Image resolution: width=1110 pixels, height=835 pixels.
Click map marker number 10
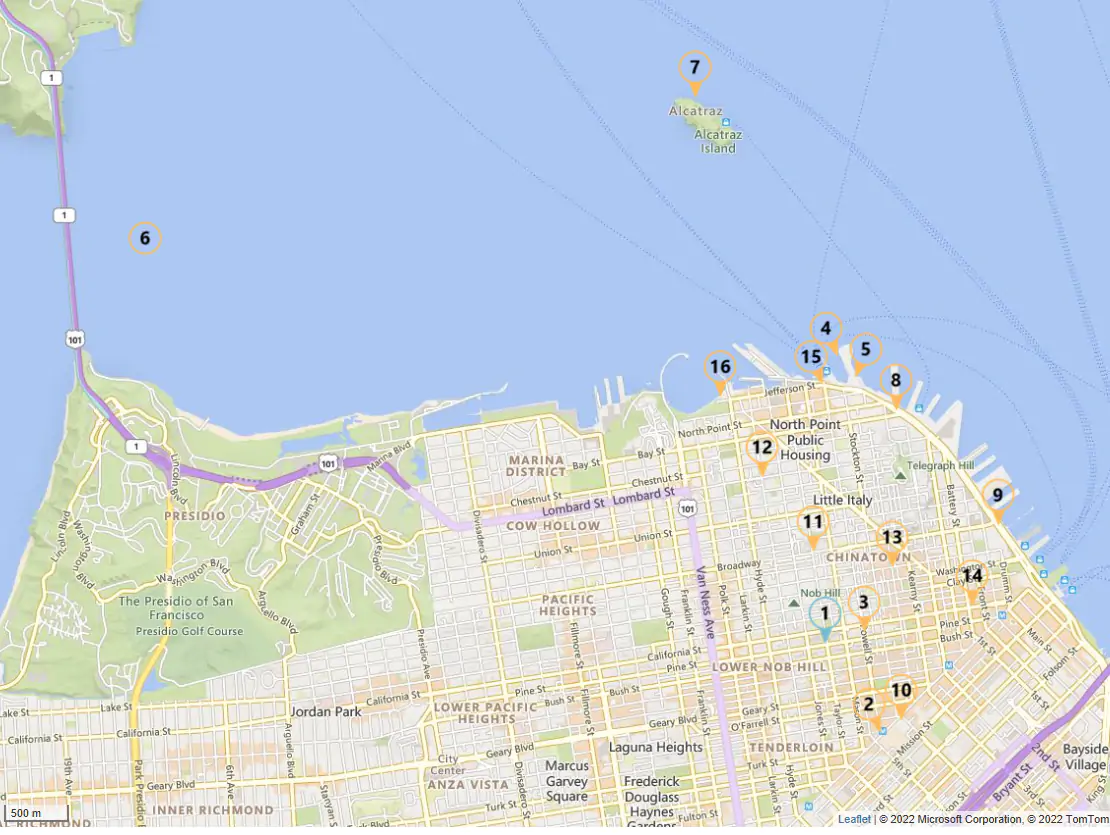click(901, 691)
